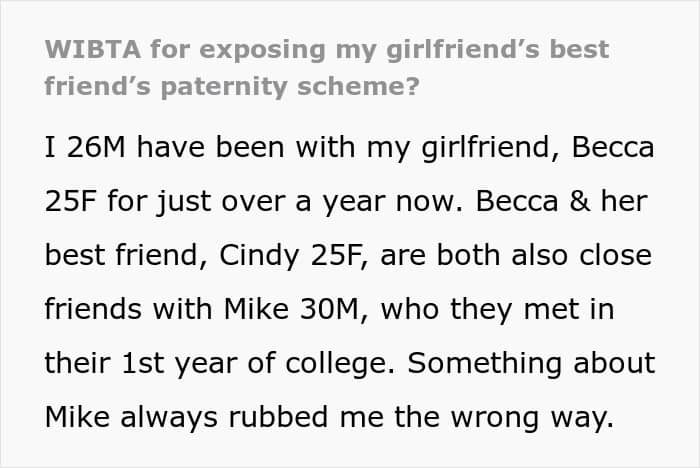Click the phrase "1st year of college"
The image size is (700, 468).
click(x=221, y=361)
